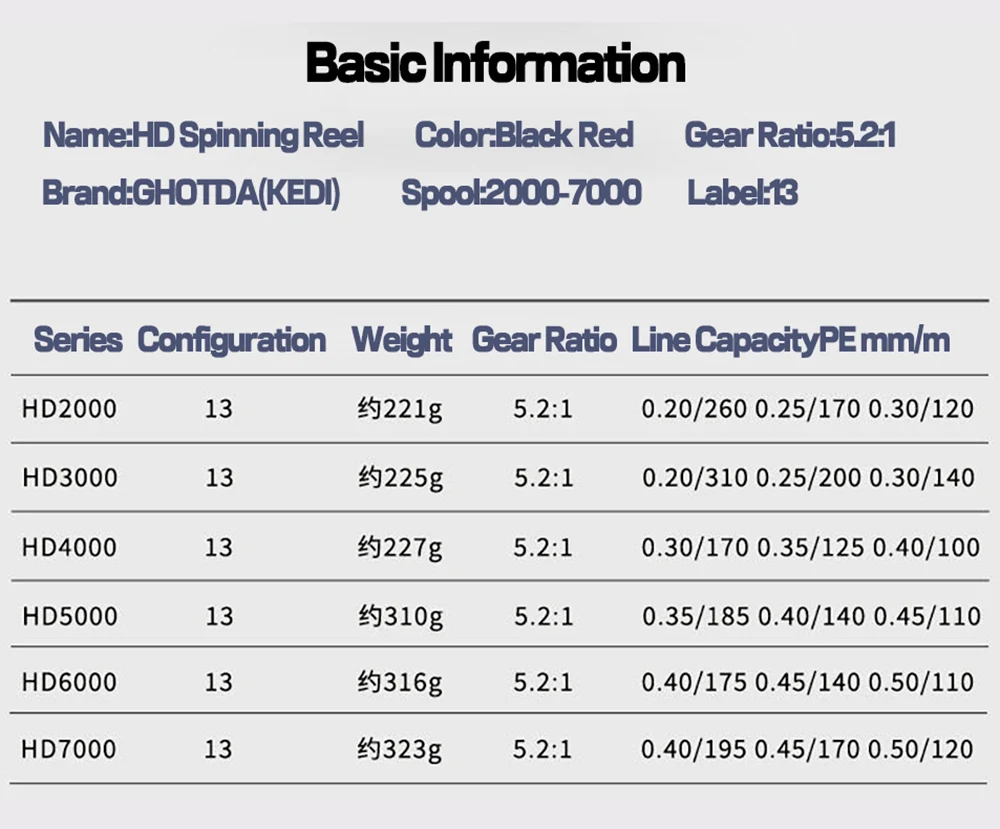Select the HD5000 row label

(x=69, y=616)
